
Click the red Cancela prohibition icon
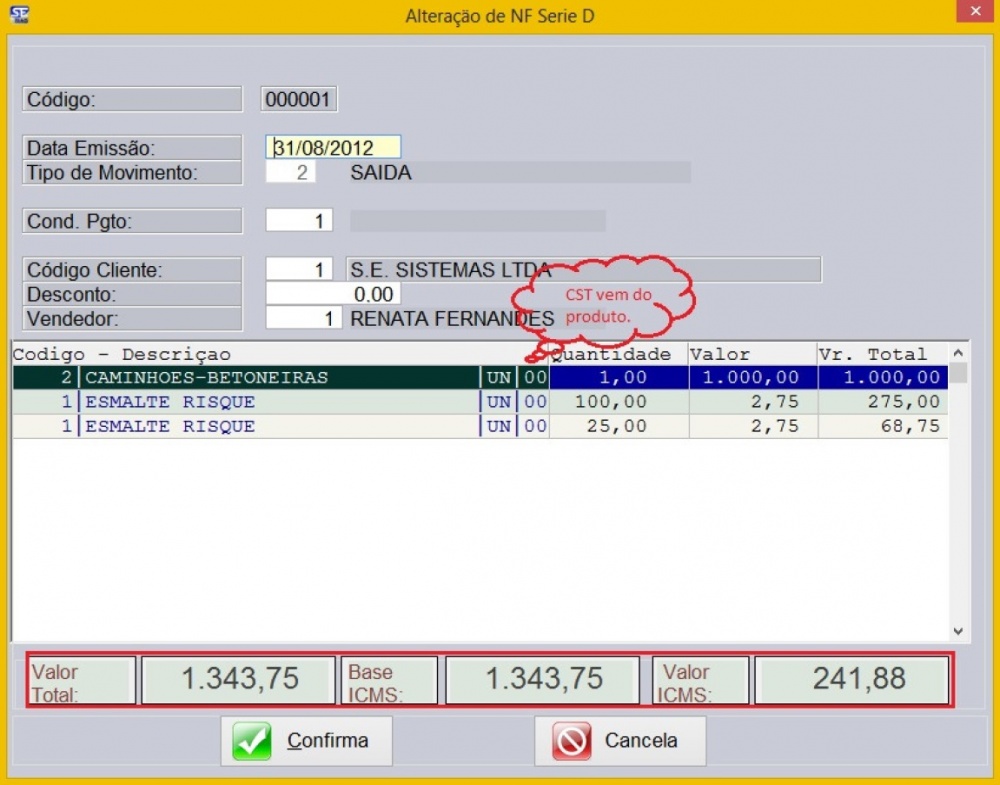572,740
